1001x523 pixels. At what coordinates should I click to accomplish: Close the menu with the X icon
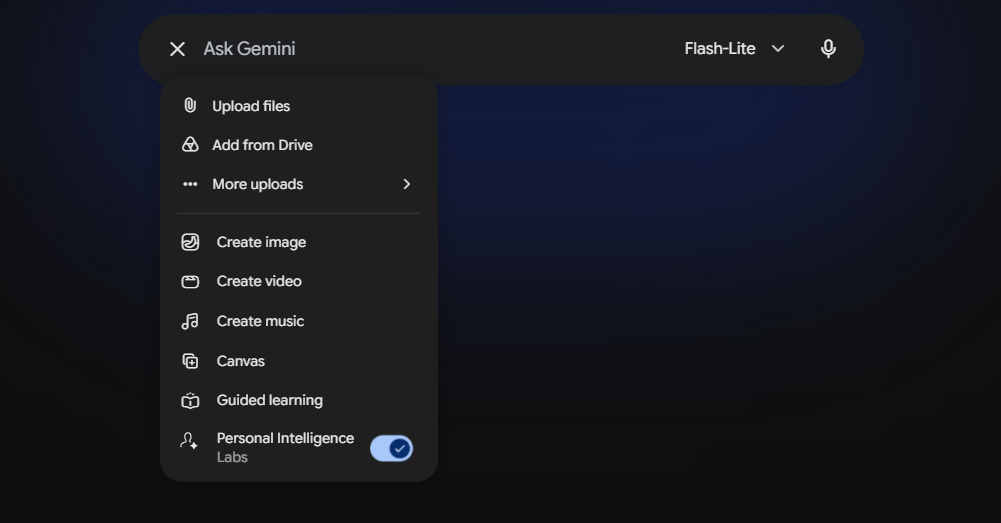tap(177, 49)
